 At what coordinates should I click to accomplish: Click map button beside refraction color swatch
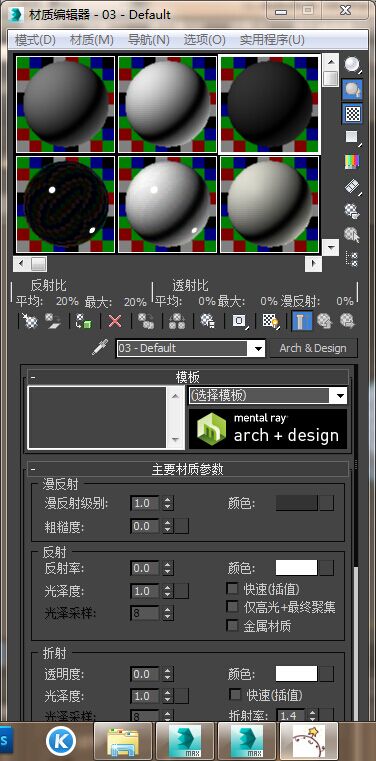tap(327, 674)
